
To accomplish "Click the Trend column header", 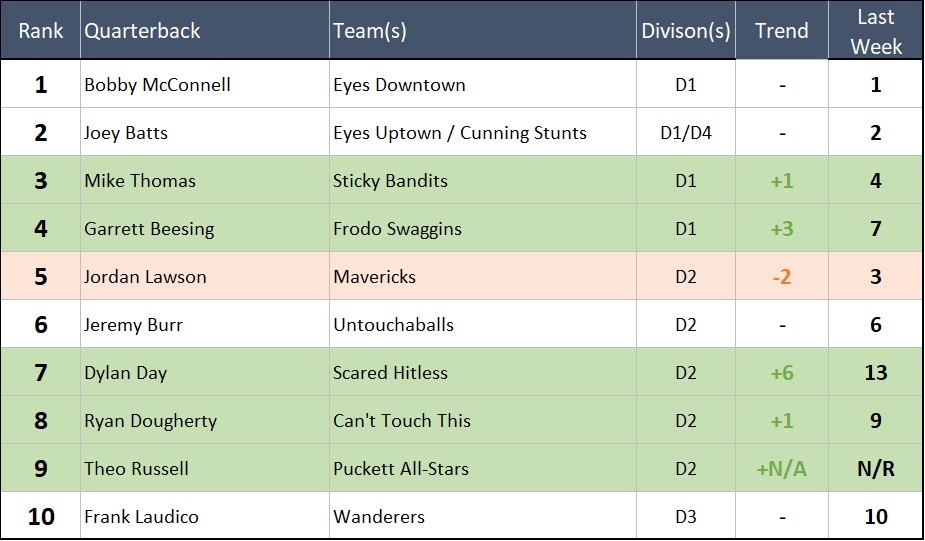I will pyautogui.click(x=781, y=31).
